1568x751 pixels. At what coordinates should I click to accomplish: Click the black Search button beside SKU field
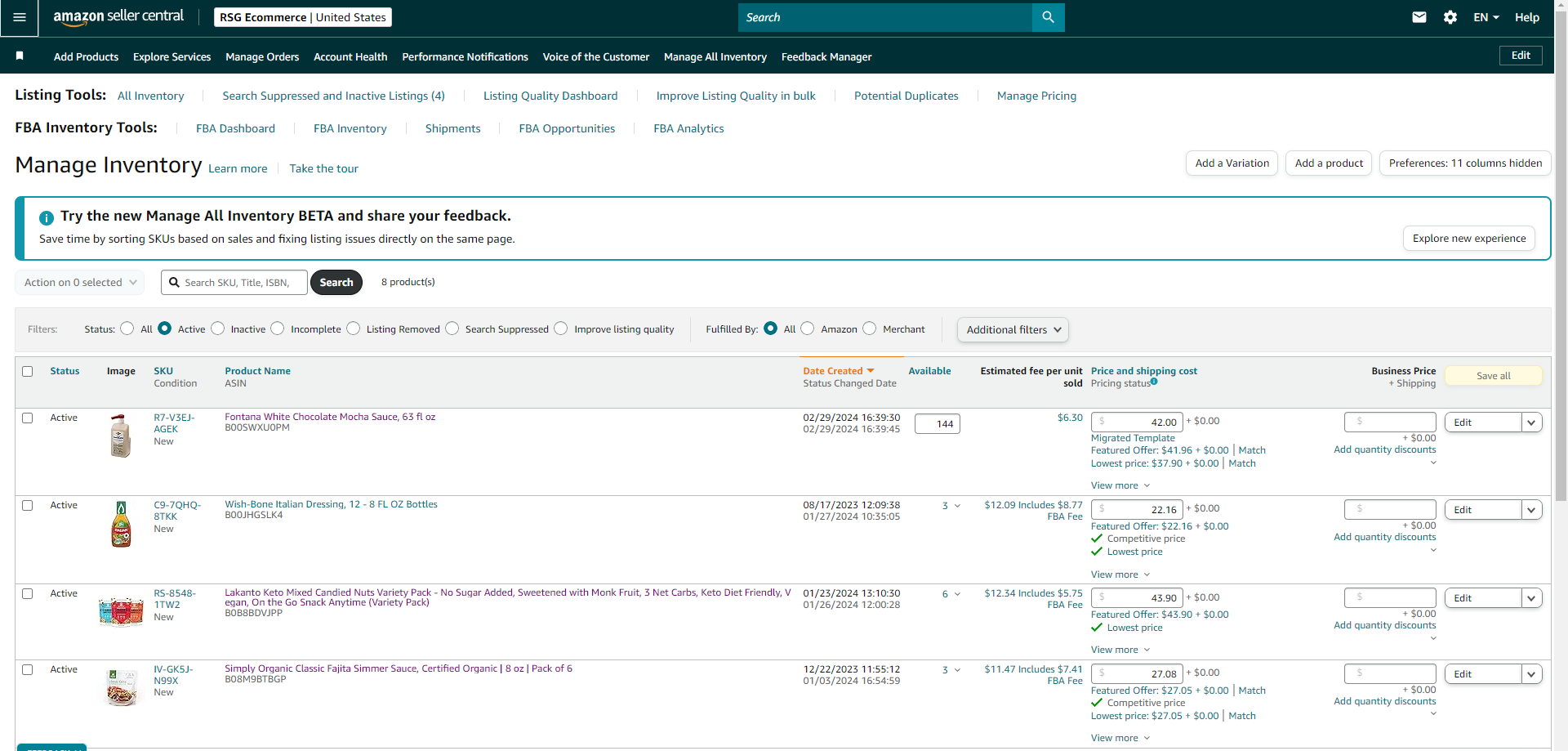click(x=336, y=282)
